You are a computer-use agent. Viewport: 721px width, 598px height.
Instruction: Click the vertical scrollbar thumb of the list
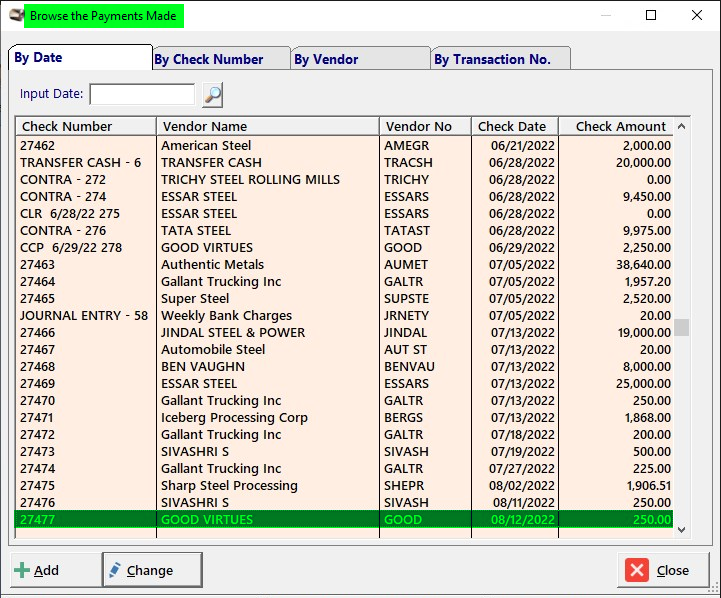(x=681, y=327)
